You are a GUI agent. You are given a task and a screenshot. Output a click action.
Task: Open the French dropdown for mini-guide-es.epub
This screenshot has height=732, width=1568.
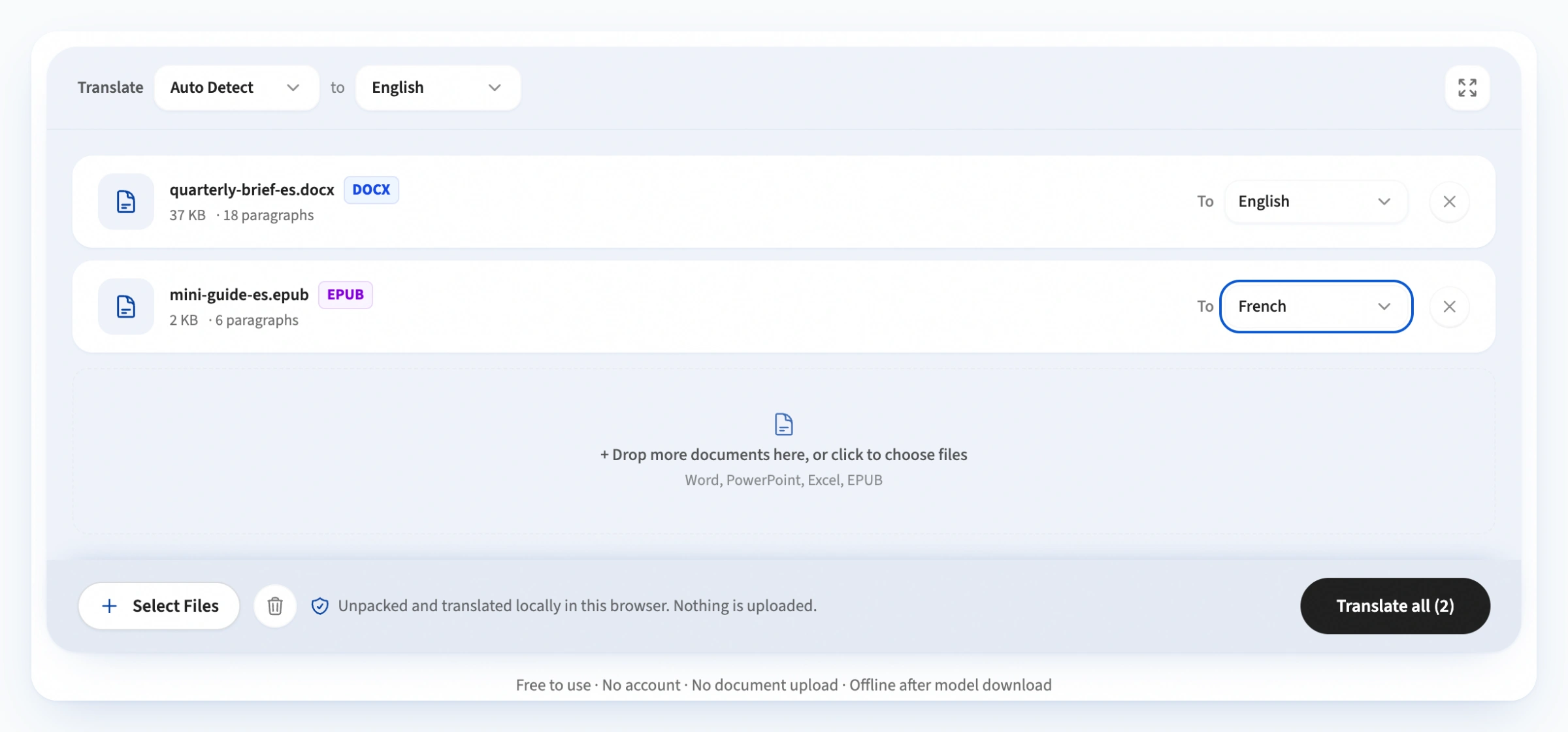pos(1316,307)
